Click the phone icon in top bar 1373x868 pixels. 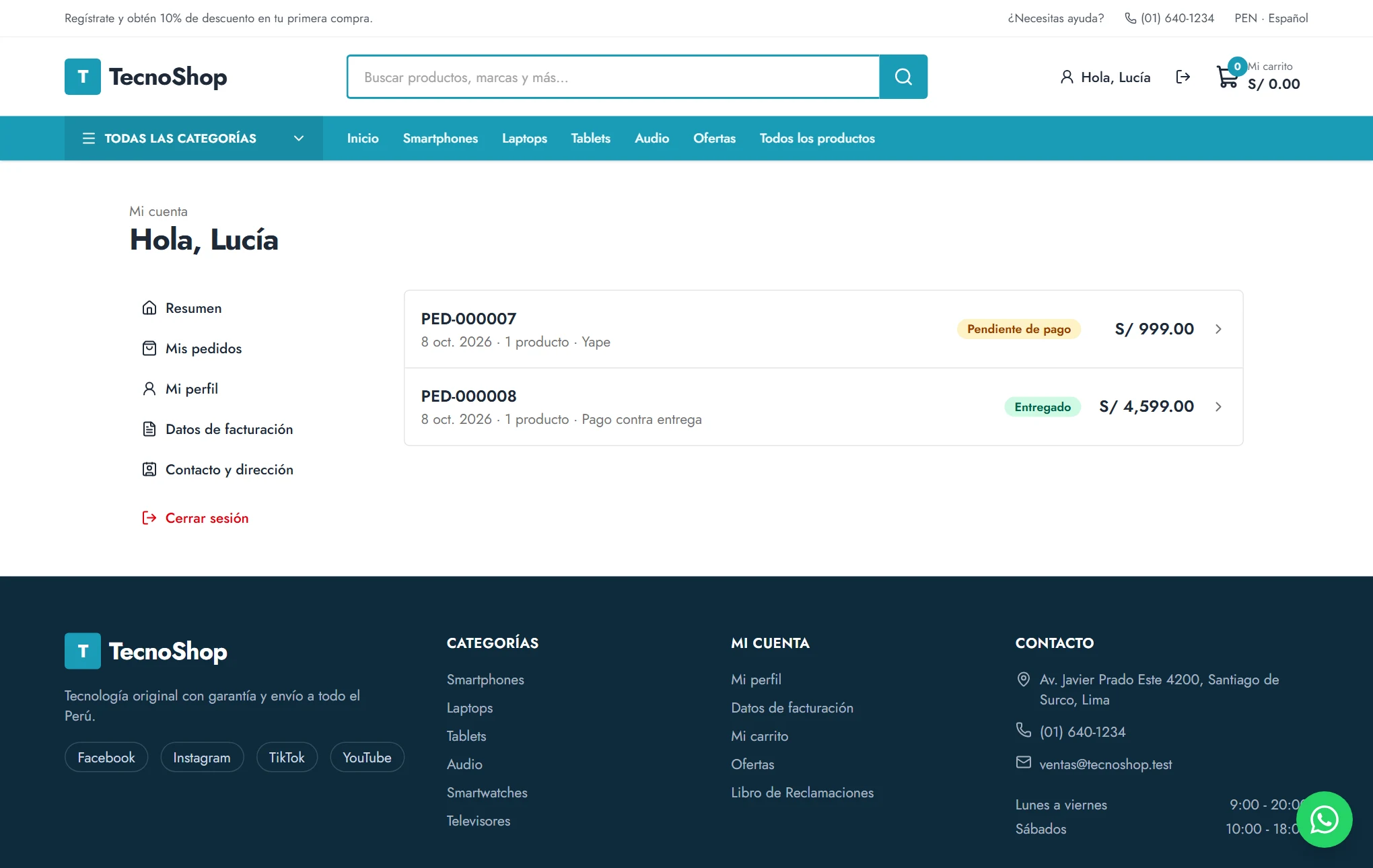click(1131, 18)
